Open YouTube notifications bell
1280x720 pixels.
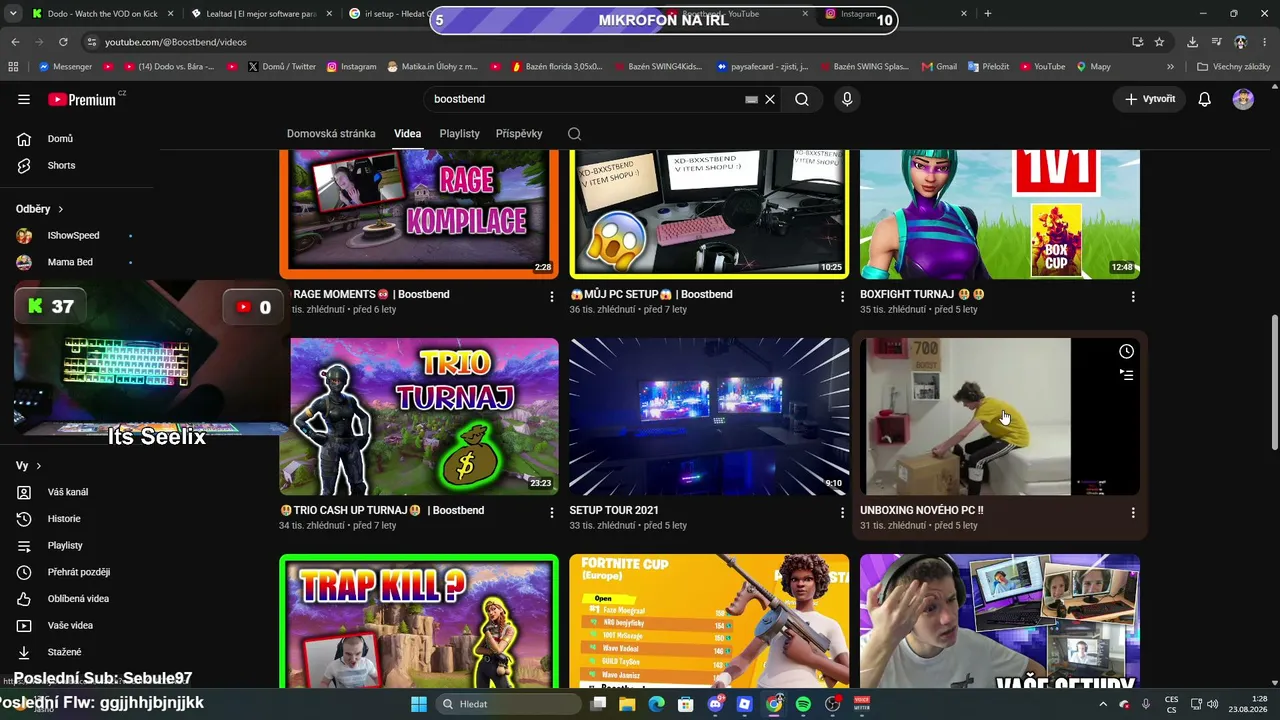[1205, 99]
